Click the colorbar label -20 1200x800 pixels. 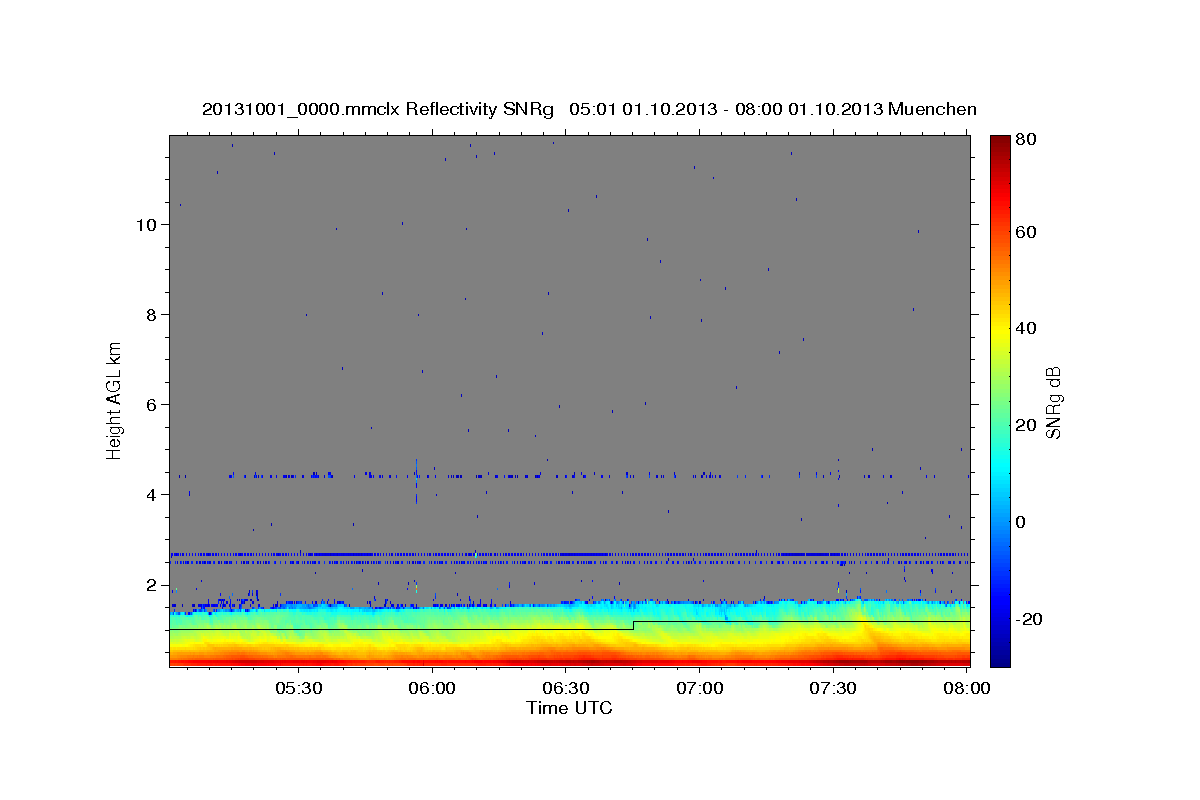tap(1031, 620)
